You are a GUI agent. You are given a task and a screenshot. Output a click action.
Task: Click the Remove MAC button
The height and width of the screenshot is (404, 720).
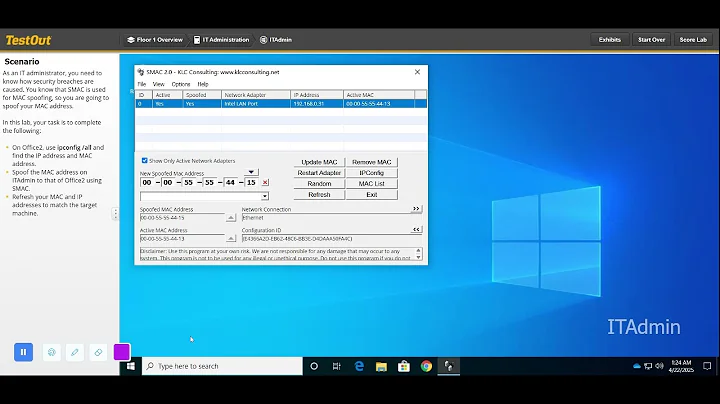(371, 162)
